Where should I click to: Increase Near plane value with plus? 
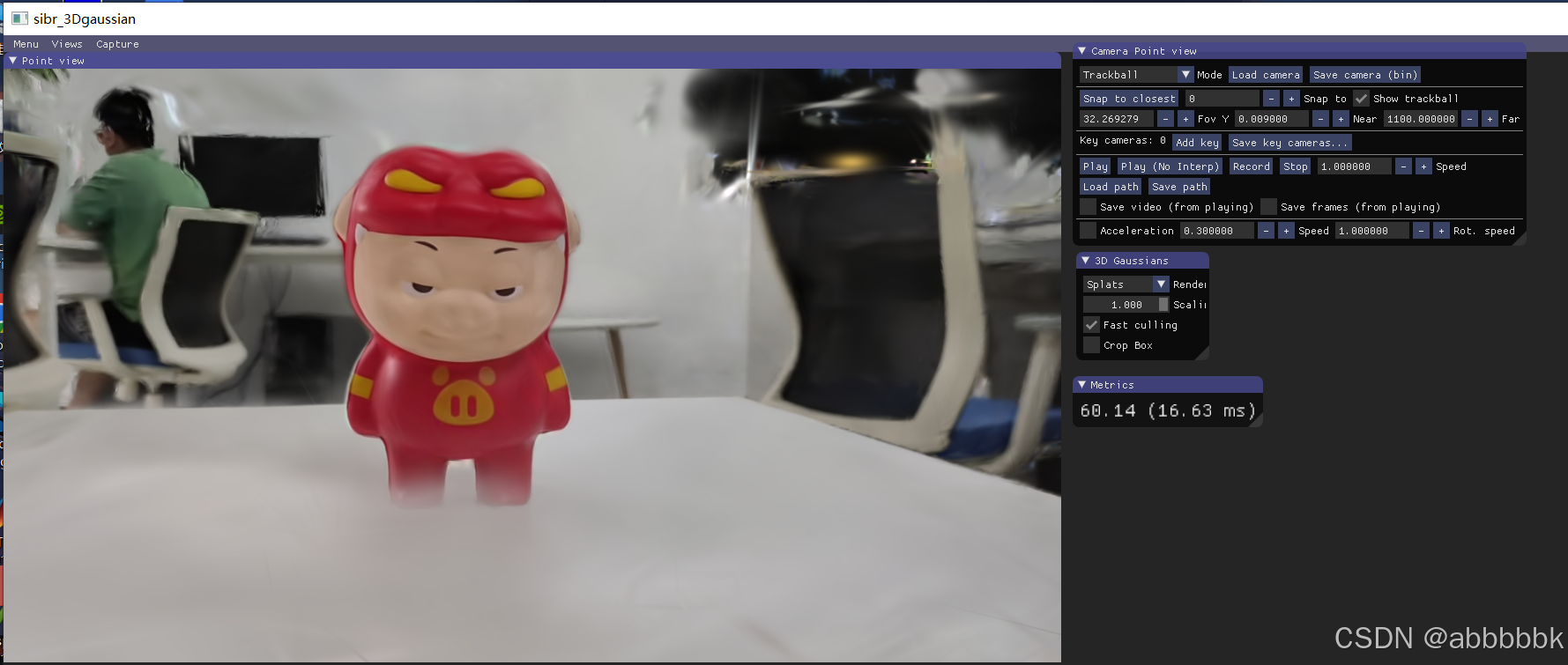pos(1341,119)
